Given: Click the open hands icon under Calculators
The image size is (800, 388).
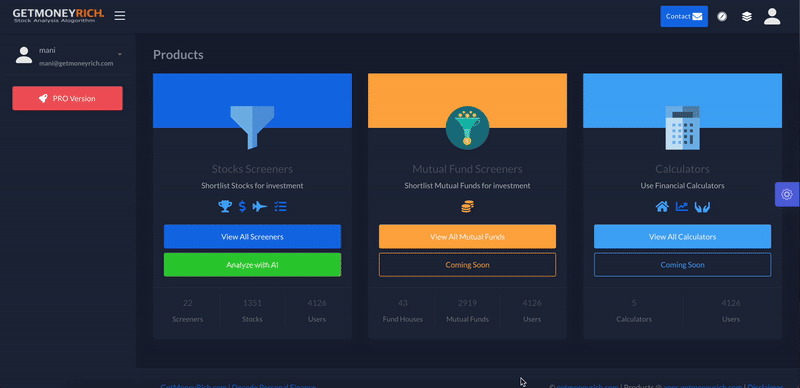Looking at the screenshot, I should (x=703, y=207).
